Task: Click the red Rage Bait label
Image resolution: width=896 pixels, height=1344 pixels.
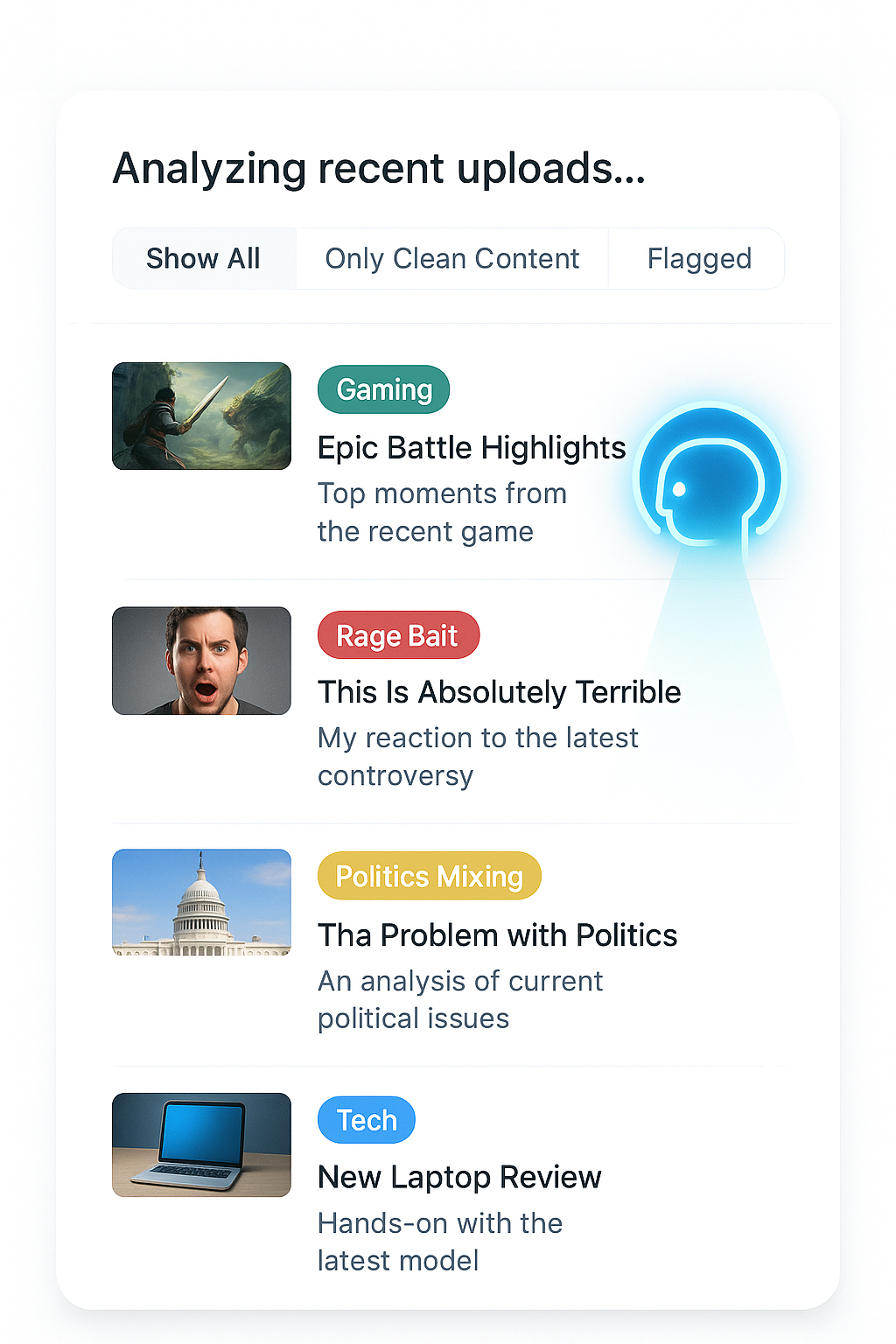Action: (398, 635)
